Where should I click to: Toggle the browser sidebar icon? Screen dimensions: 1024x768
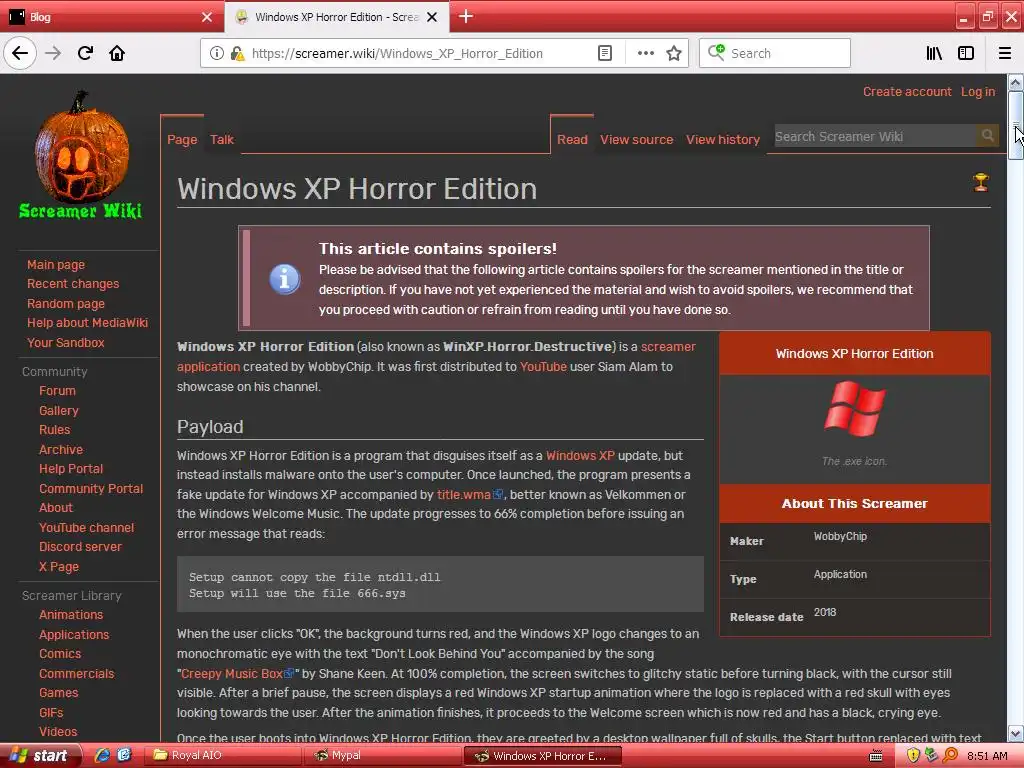[x=966, y=53]
